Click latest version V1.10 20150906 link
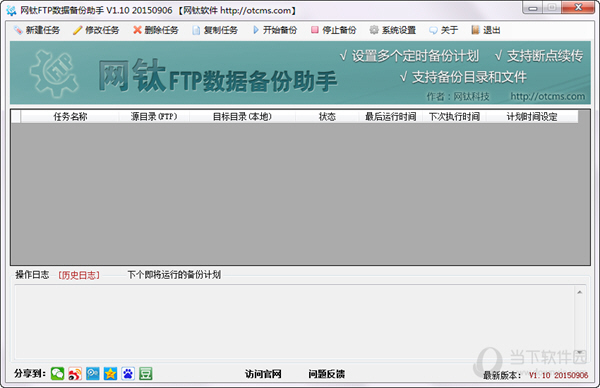Viewport: 600px width, 388px height. tap(559, 375)
